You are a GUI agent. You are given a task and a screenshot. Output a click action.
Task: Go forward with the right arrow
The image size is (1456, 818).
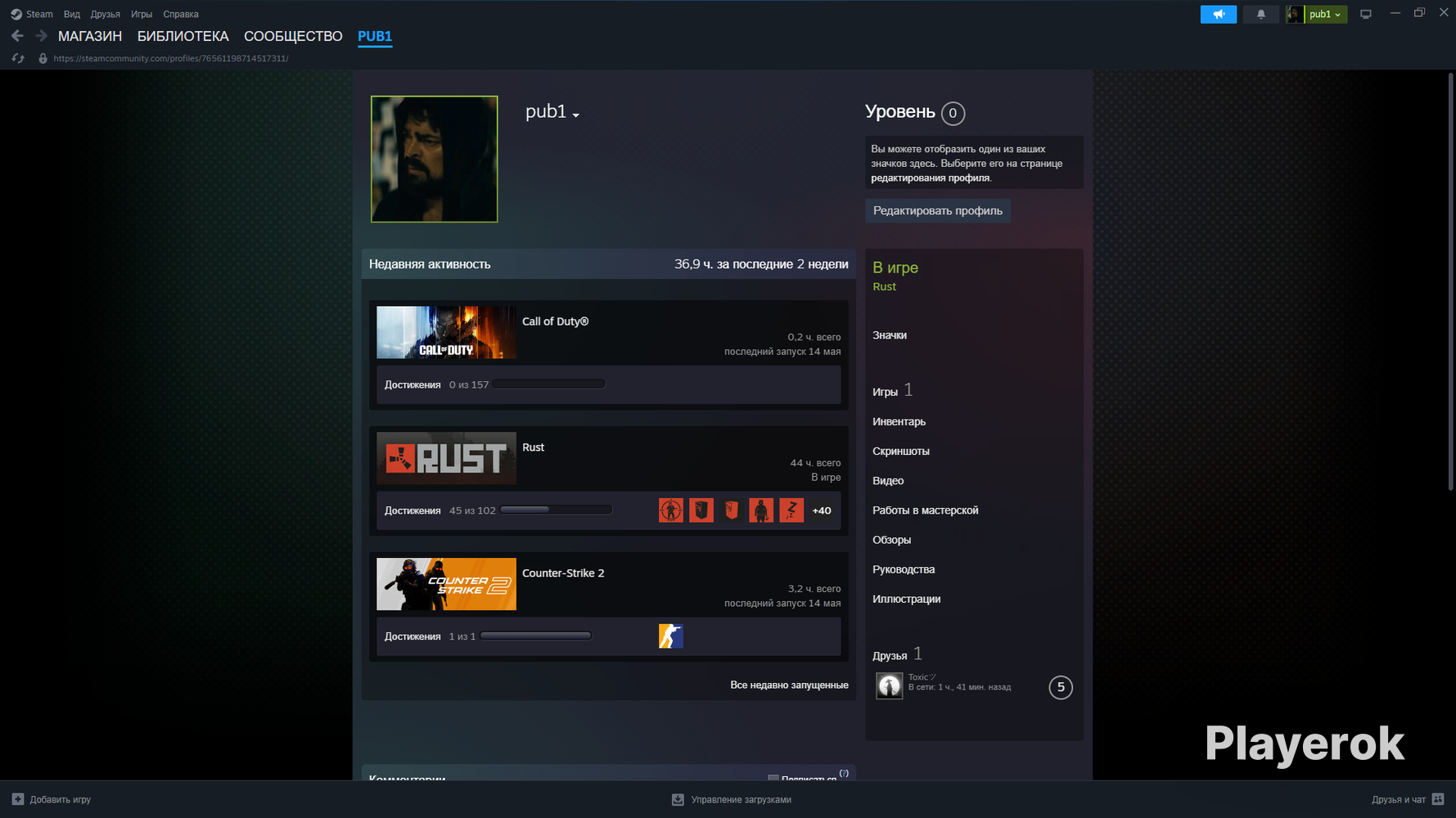click(x=41, y=36)
